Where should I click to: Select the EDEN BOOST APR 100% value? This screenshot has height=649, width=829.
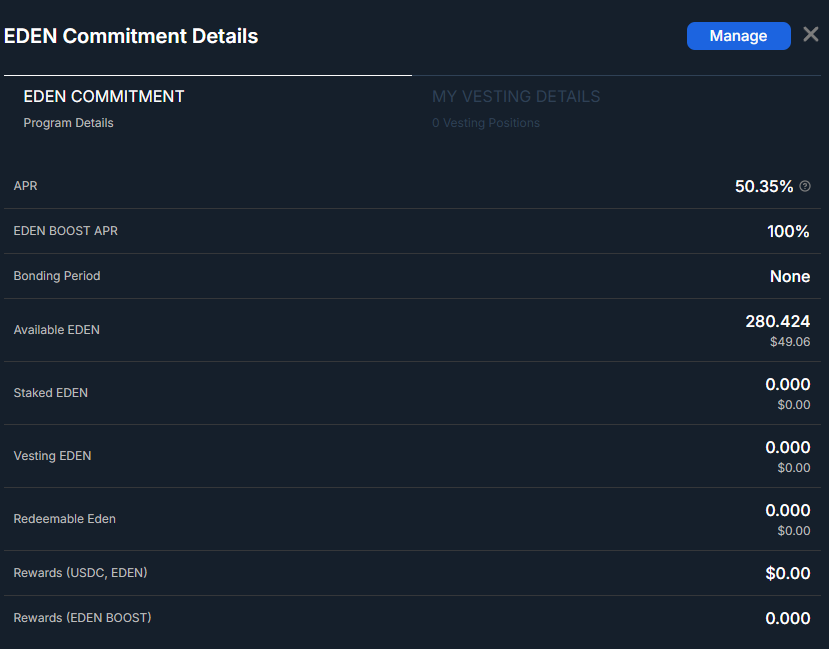[788, 231]
